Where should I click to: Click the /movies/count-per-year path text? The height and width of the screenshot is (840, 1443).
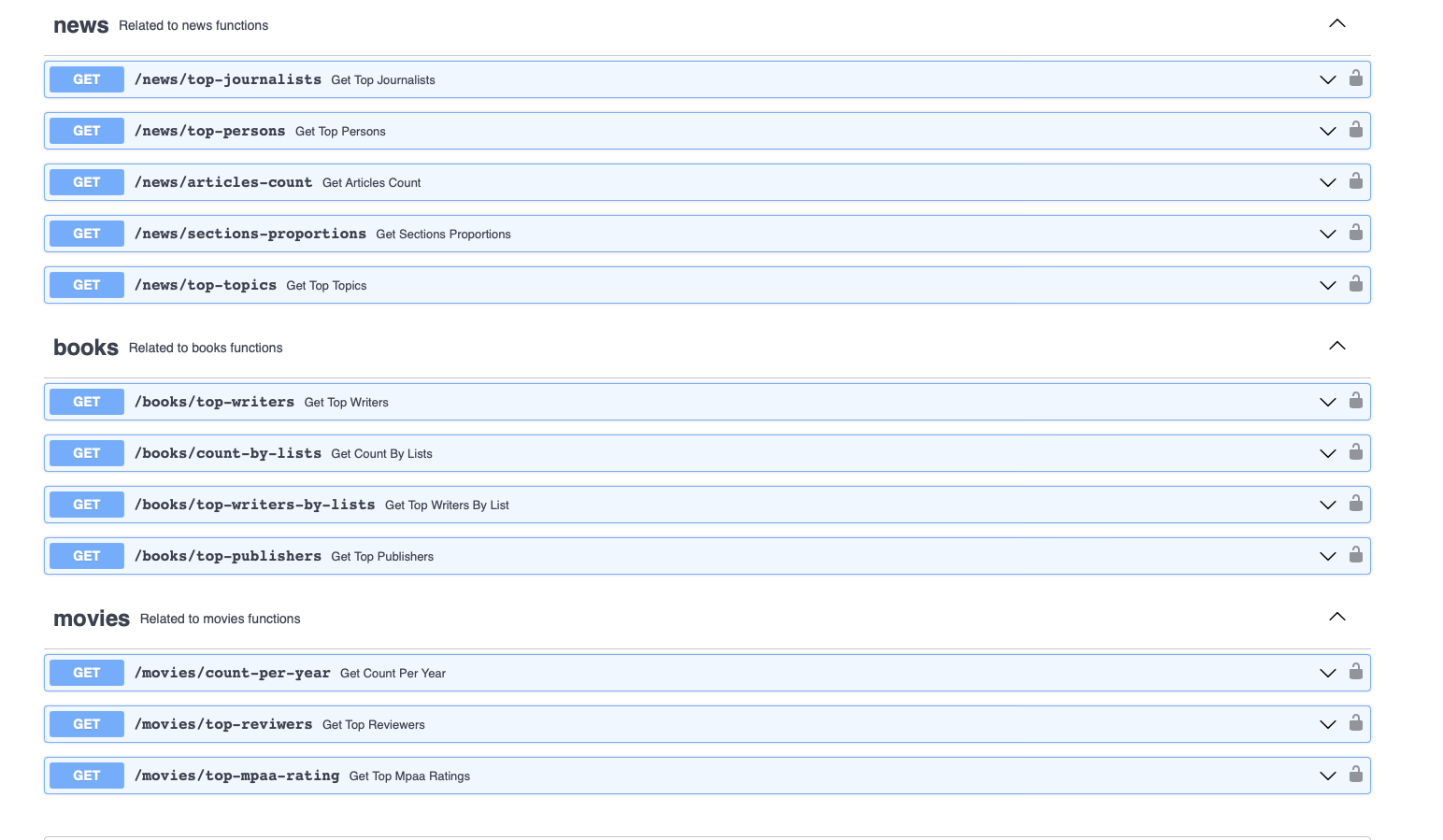233,673
